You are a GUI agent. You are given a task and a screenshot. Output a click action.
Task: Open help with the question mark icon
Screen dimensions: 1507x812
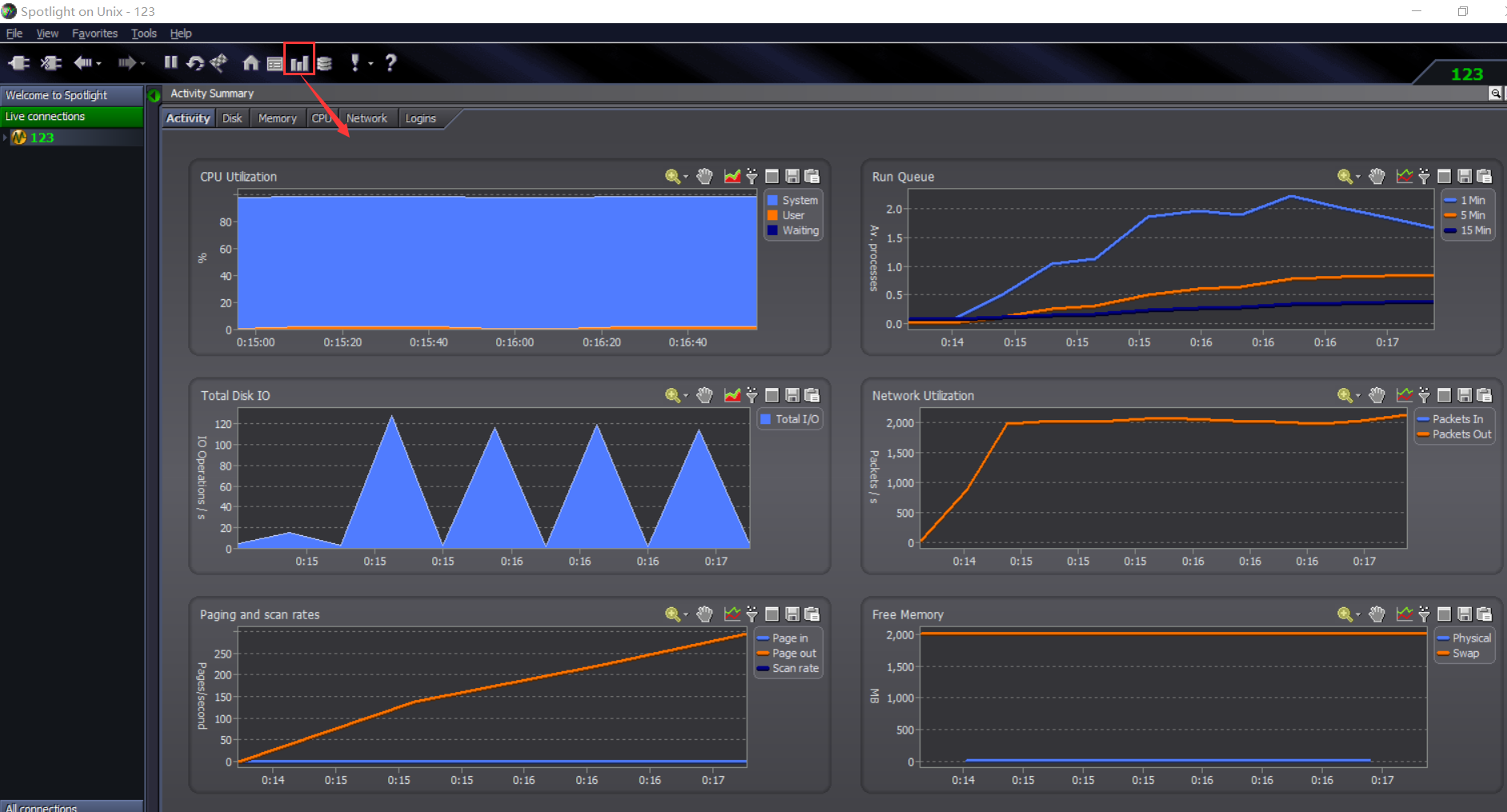coord(391,62)
